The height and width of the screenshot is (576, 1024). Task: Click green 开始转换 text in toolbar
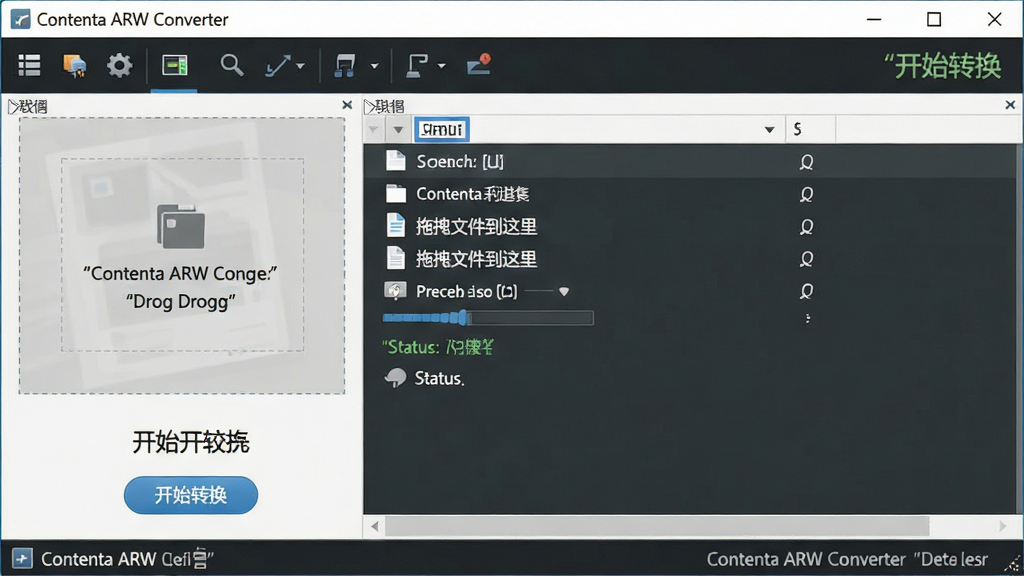(942, 66)
